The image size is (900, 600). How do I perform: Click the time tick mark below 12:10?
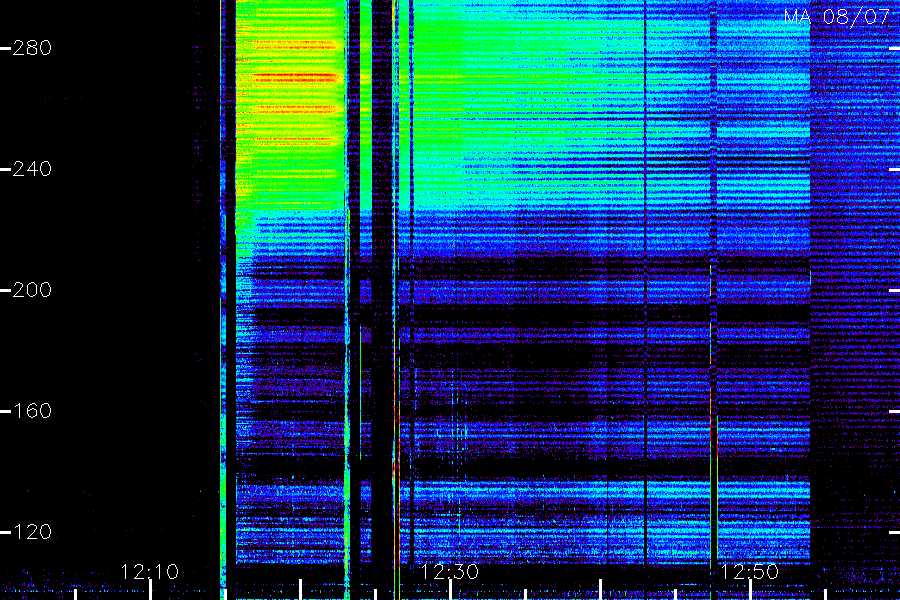[150, 590]
